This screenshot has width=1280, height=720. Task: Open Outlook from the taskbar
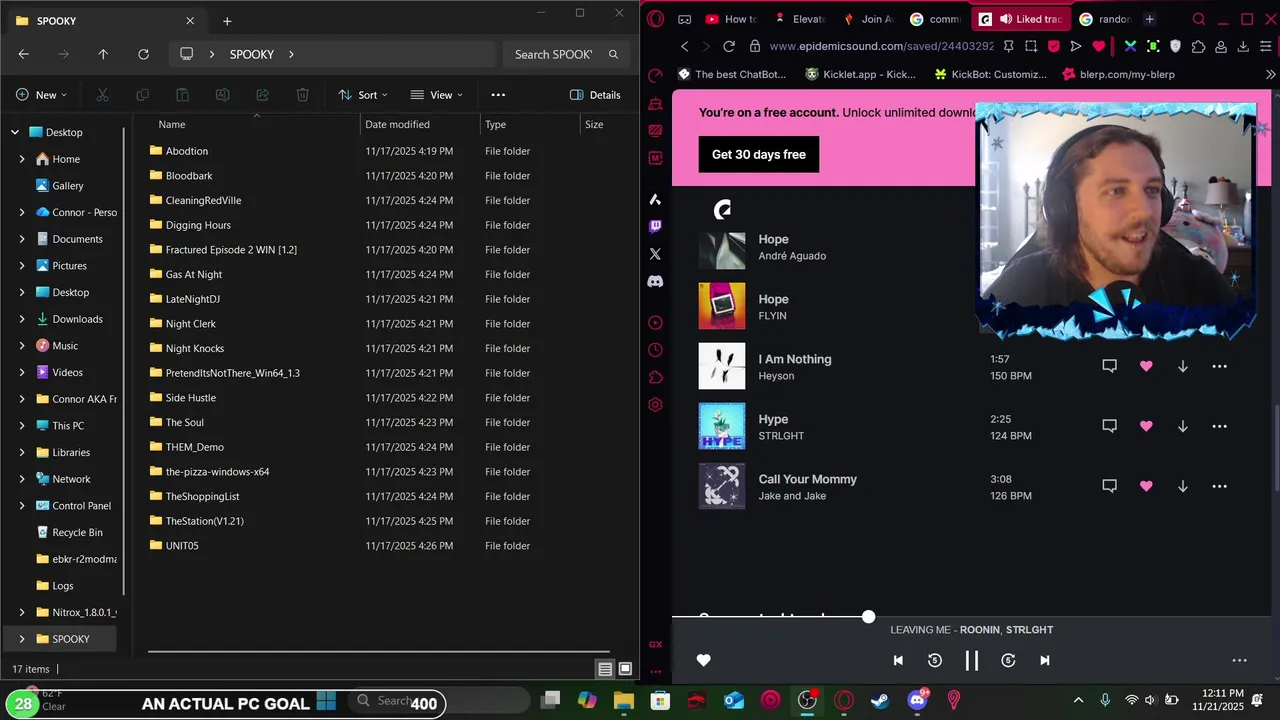pos(734,701)
